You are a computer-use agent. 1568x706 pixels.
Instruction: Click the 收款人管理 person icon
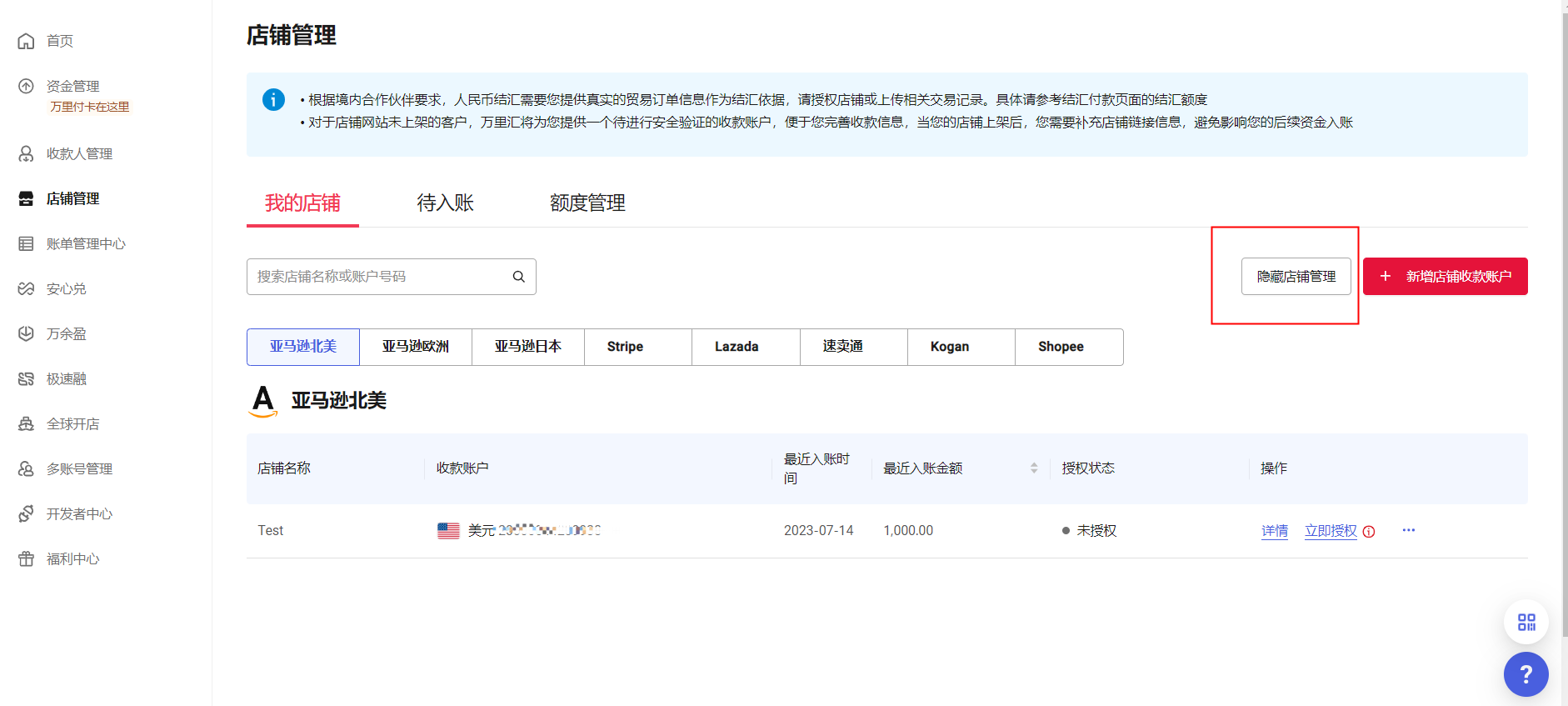coord(27,153)
